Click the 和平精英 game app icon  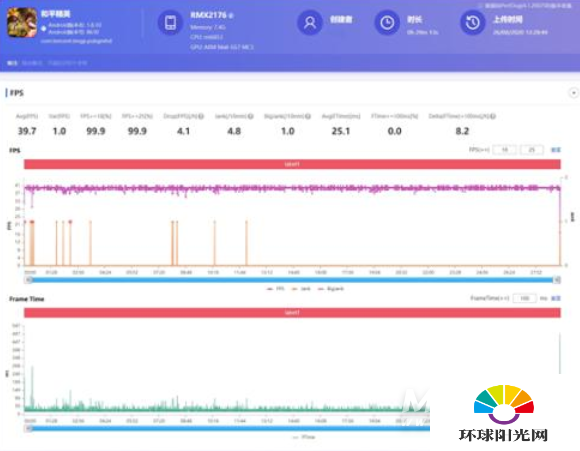coord(22,23)
